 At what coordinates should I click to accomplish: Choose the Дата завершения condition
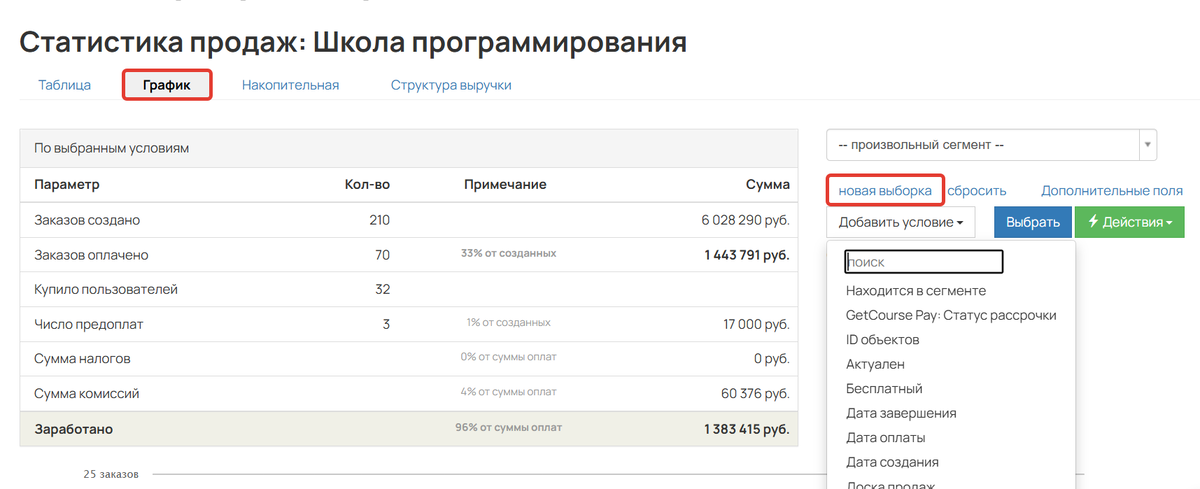901,413
